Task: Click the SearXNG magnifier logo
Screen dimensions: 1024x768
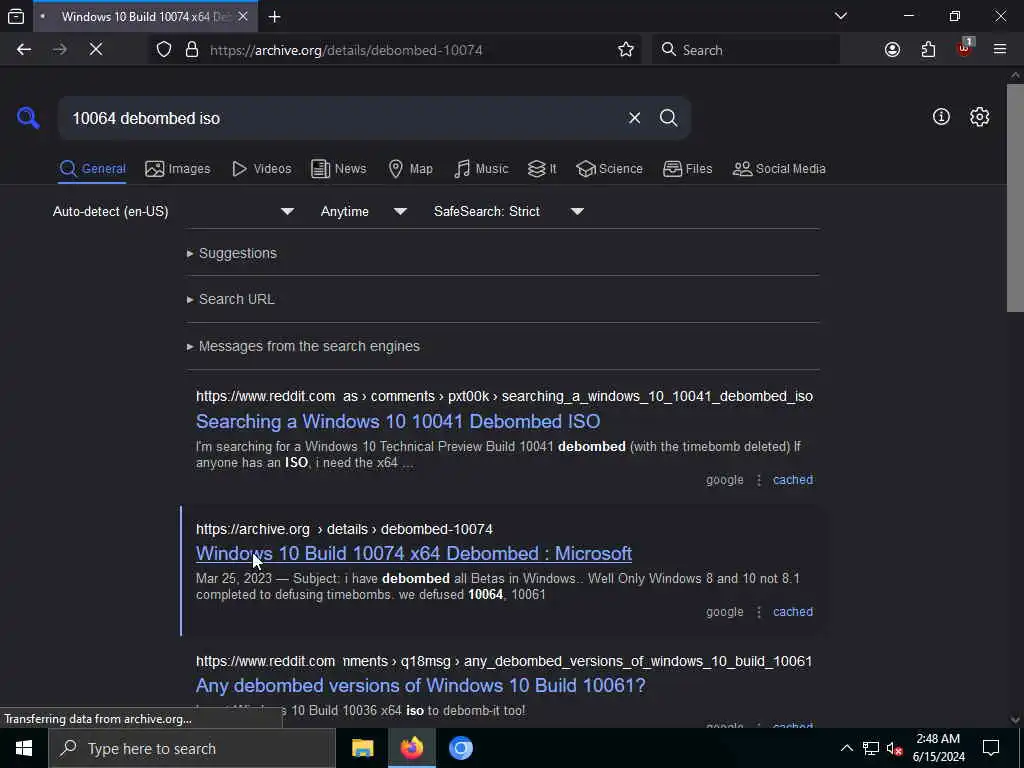Action: click(x=28, y=118)
